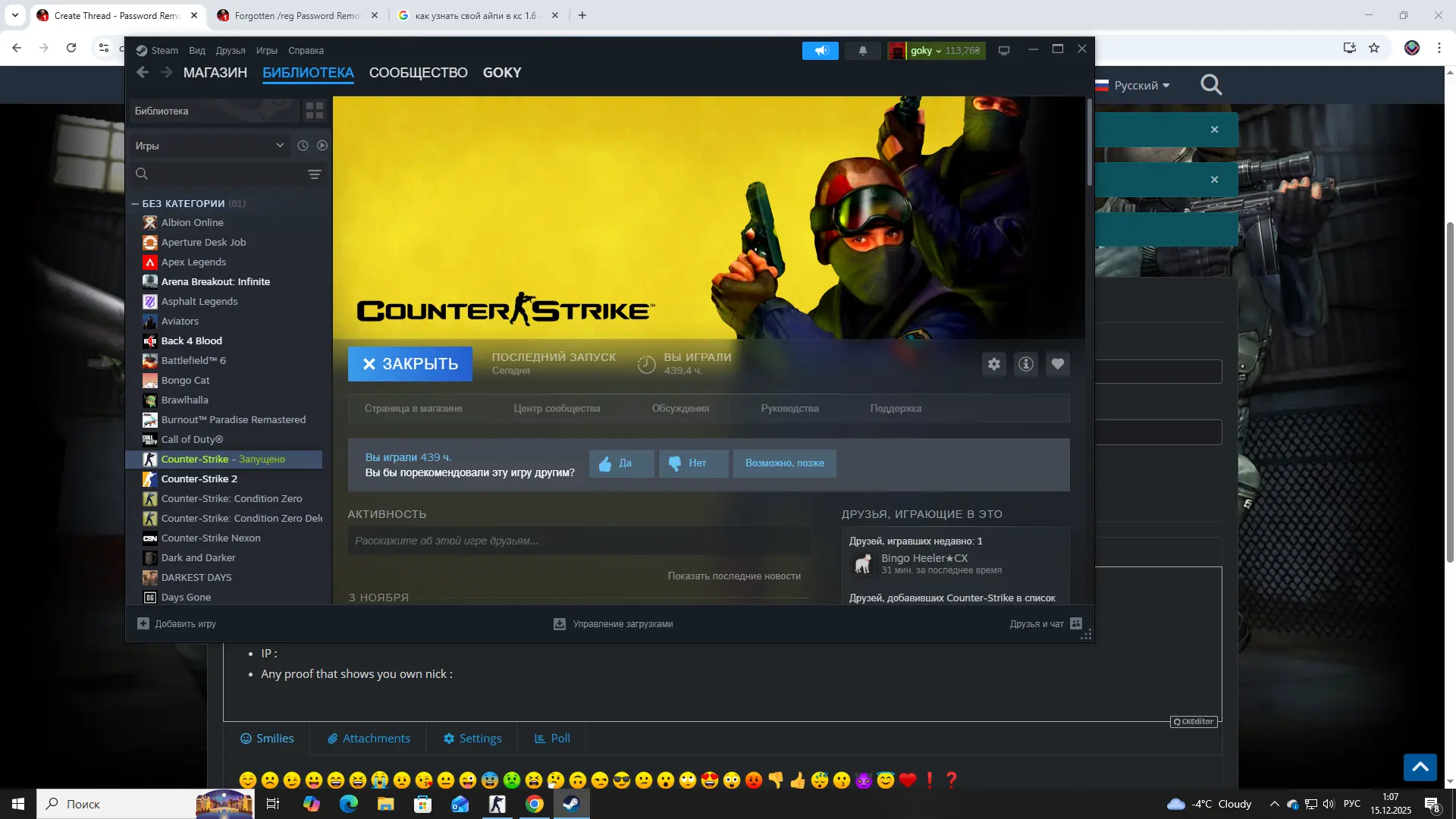Screen dimensions: 1456x819
Task: Open the Вид menu
Action: tap(197, 51)
